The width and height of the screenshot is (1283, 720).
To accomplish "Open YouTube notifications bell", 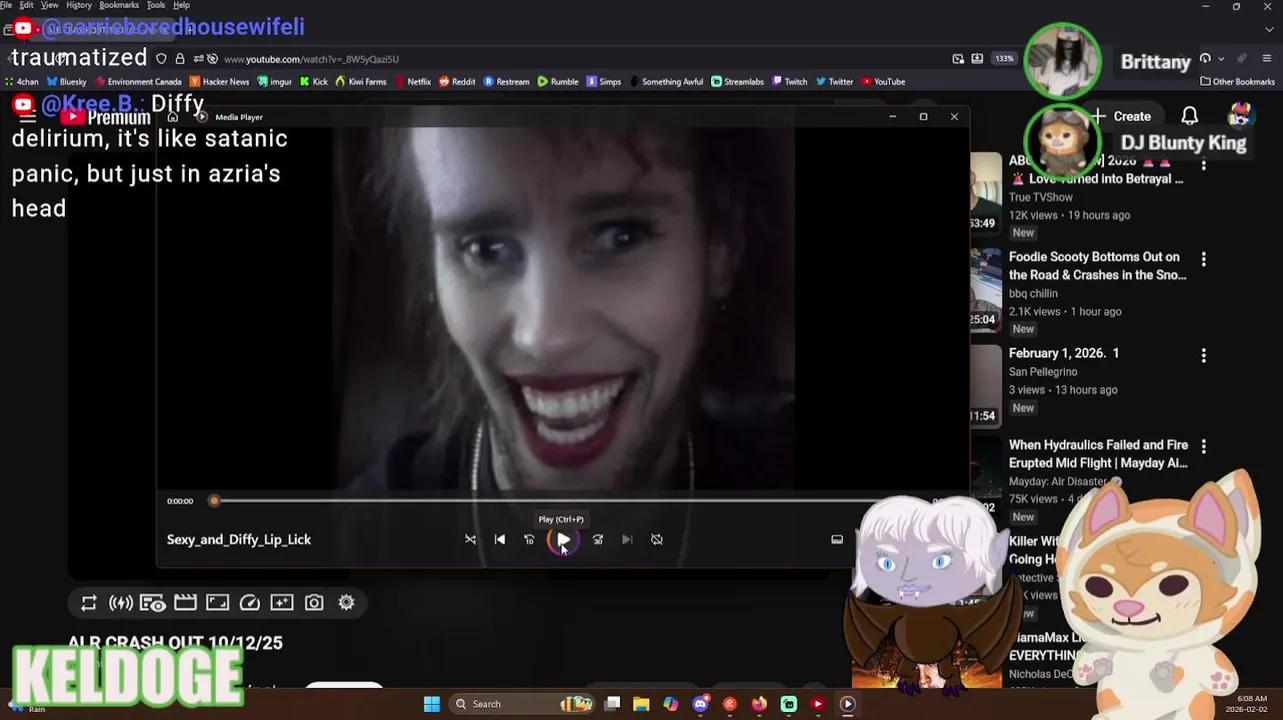I will [1189, 116].
